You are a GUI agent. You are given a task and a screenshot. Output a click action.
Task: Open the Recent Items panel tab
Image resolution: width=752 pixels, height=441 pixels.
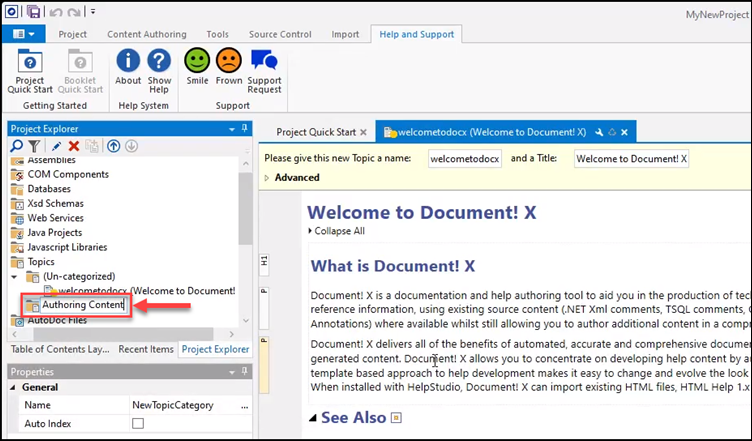tap(146, 349)
